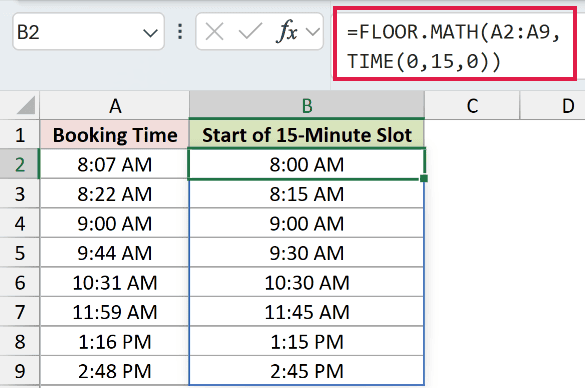
Task: Click cell containing 8:07 AM
Action: tap(115, 164)
